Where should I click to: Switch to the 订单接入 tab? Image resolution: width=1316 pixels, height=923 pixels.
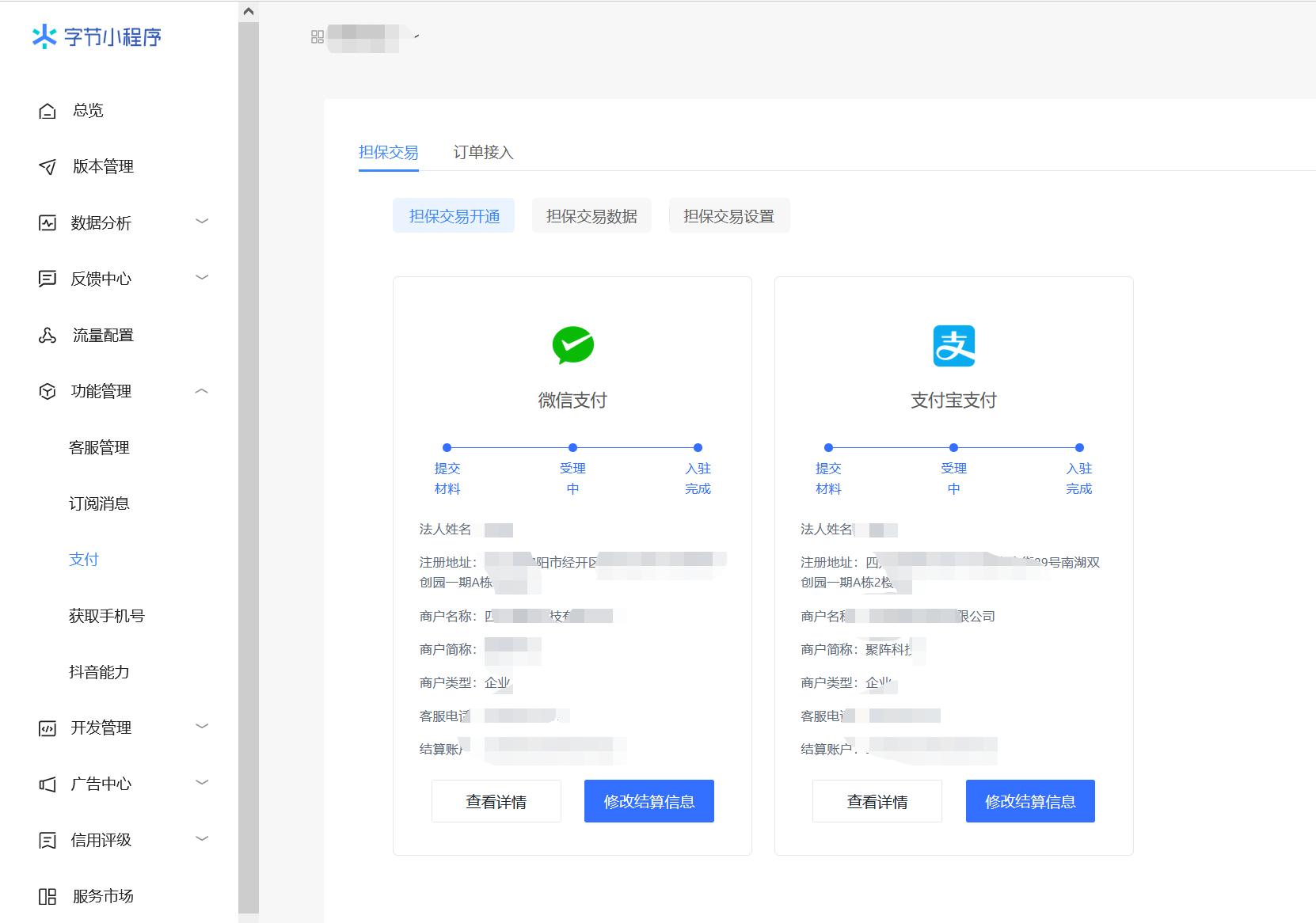point(483,152)
